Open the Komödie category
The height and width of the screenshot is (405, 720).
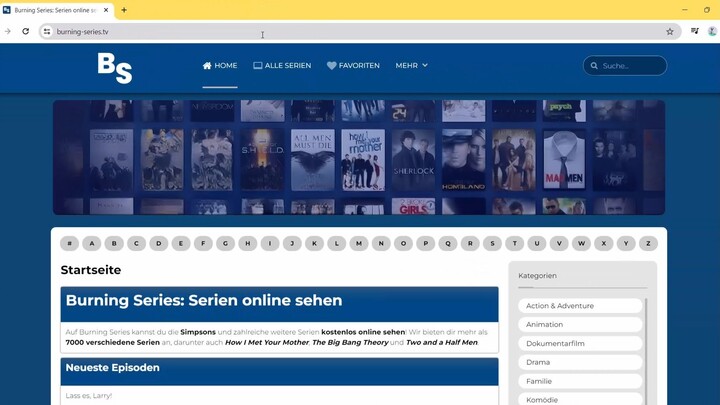[580, 399]
